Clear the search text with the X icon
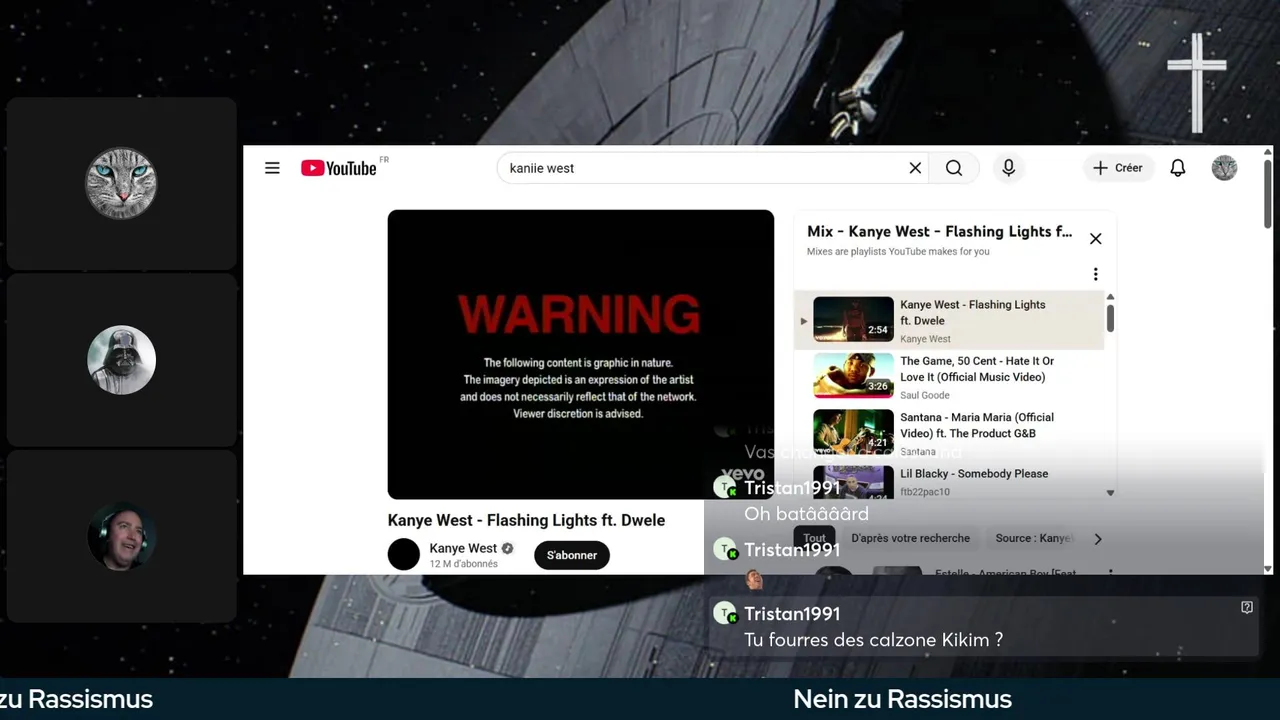Viewport: 1280px width, 720px height. click(915, 168)
